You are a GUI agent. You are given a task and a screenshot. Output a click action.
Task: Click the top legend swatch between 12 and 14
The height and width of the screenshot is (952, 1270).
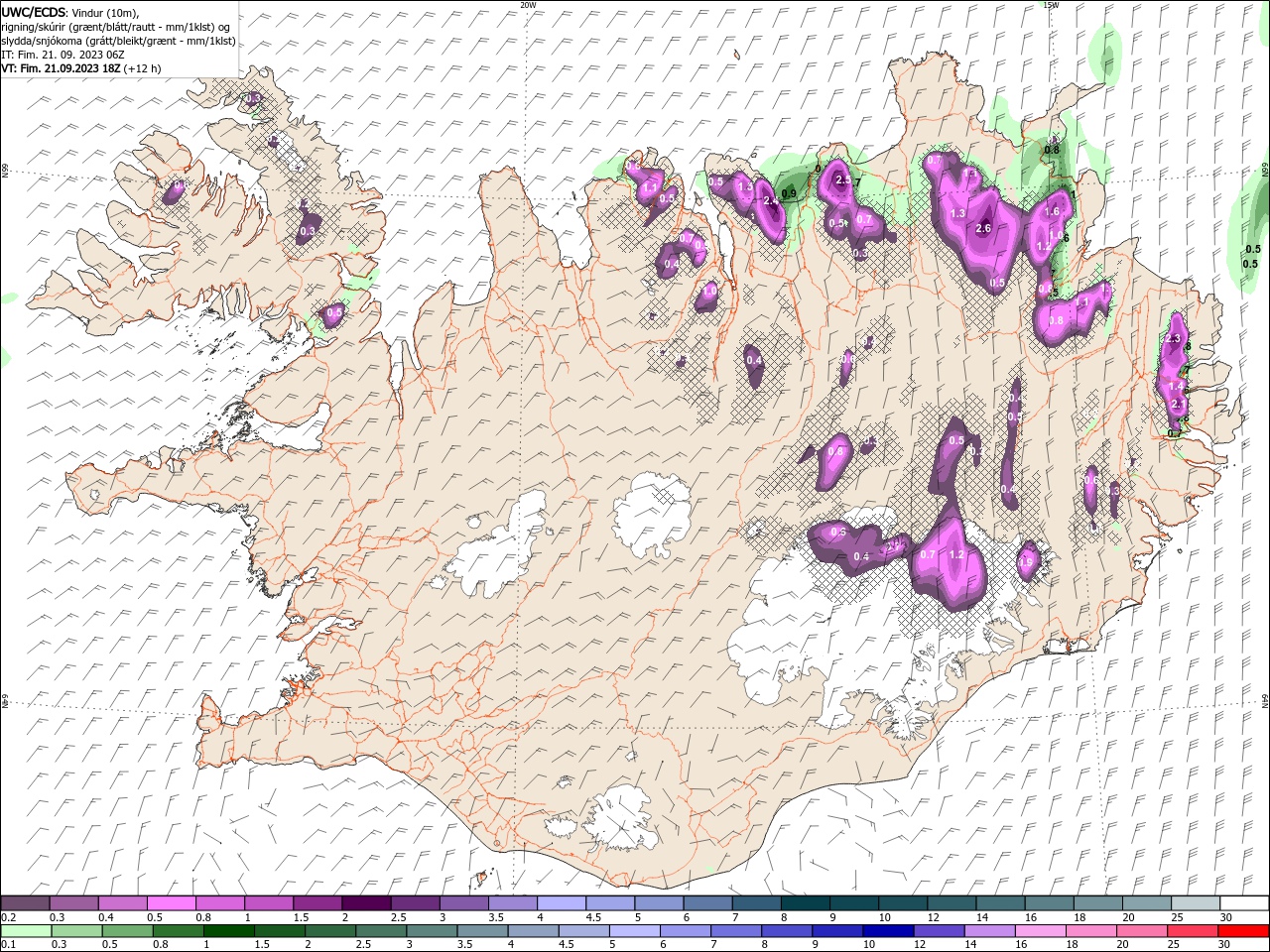(950, 903)
